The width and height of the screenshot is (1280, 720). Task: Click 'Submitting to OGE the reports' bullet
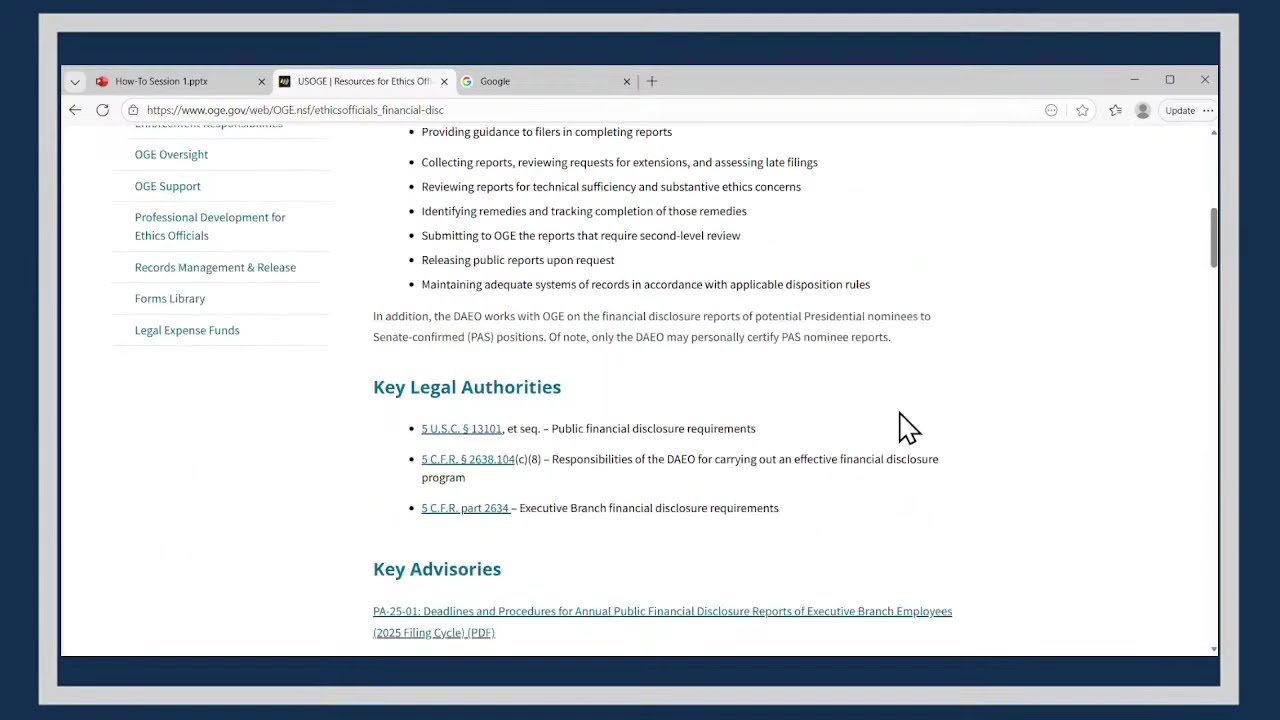coord(581,236)
